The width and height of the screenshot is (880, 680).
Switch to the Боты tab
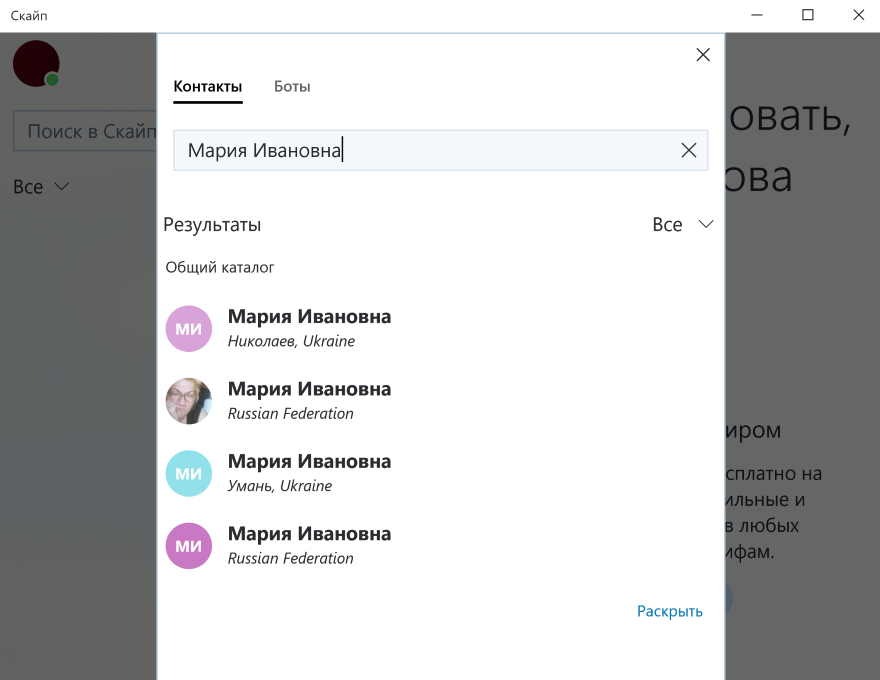click(292, 86)
